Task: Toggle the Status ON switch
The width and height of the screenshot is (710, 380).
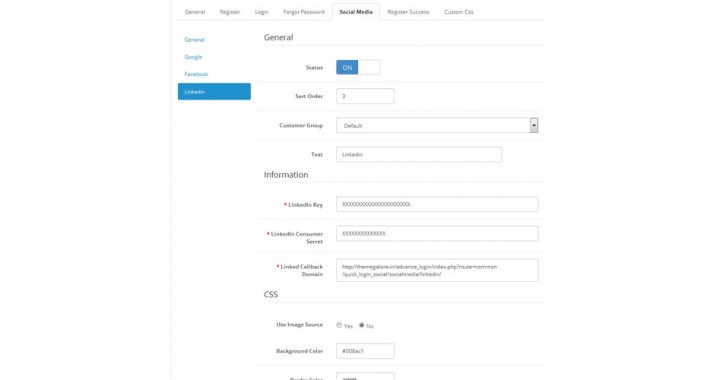Action: (358, 67)
